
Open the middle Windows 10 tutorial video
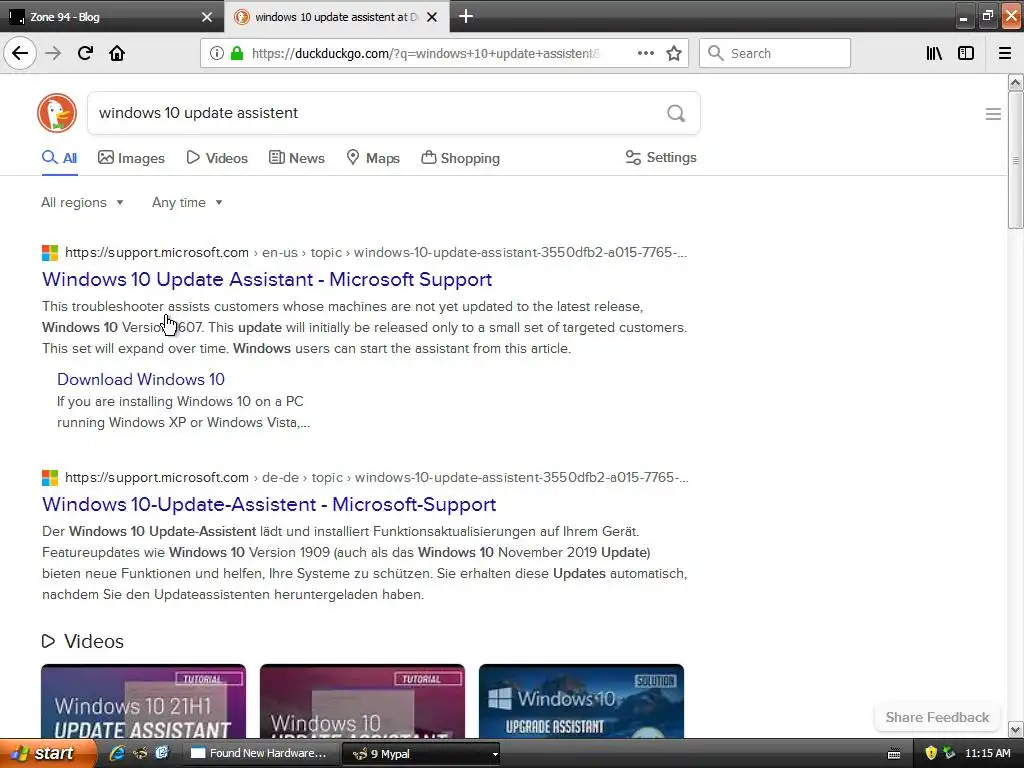[x=362, y=701]
